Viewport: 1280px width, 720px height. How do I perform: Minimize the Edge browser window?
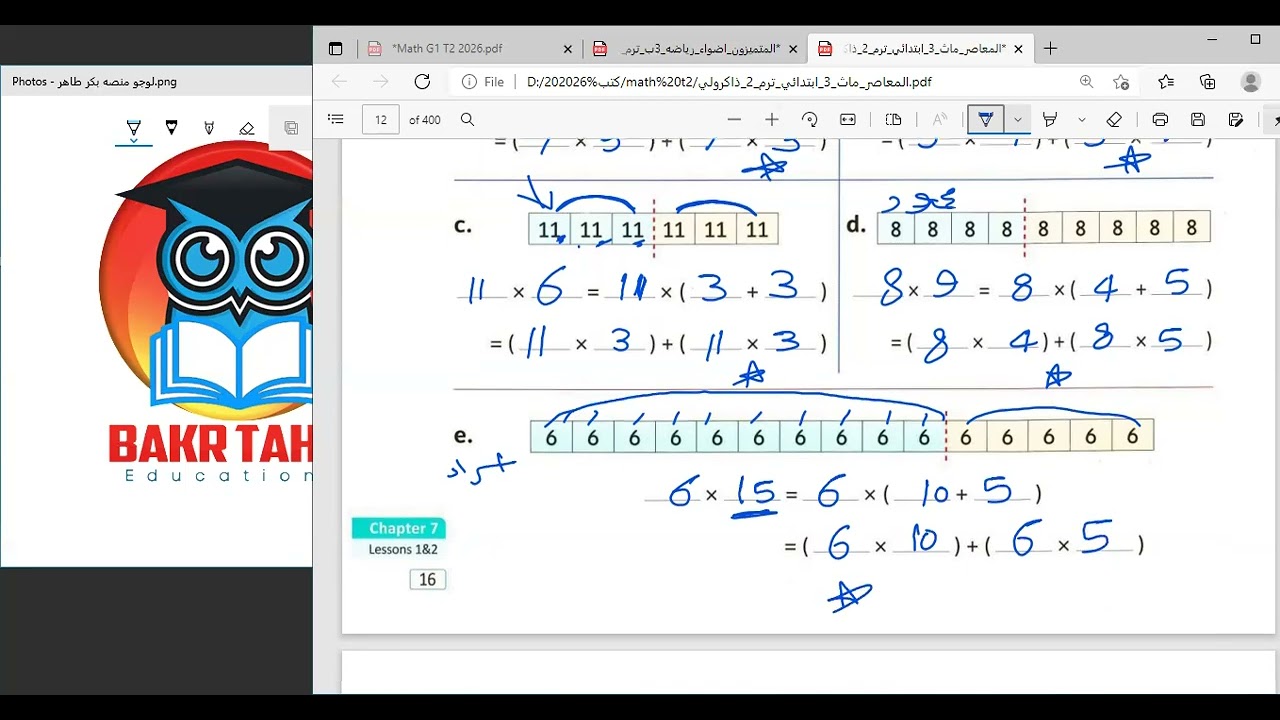1212,40
